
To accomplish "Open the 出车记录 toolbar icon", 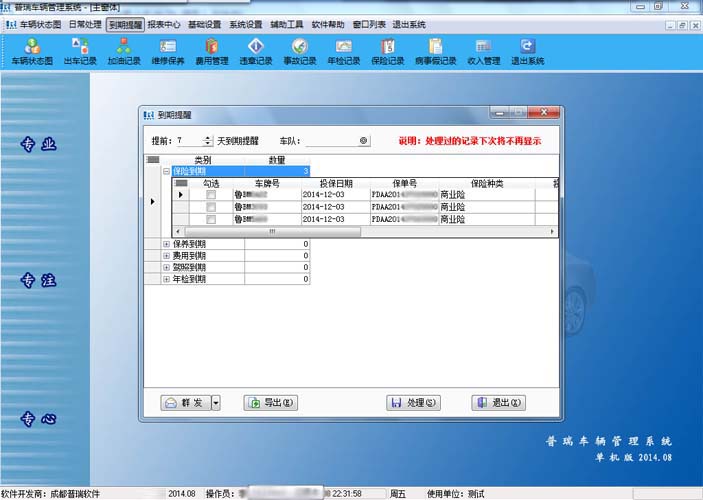I will pos(80,52).
